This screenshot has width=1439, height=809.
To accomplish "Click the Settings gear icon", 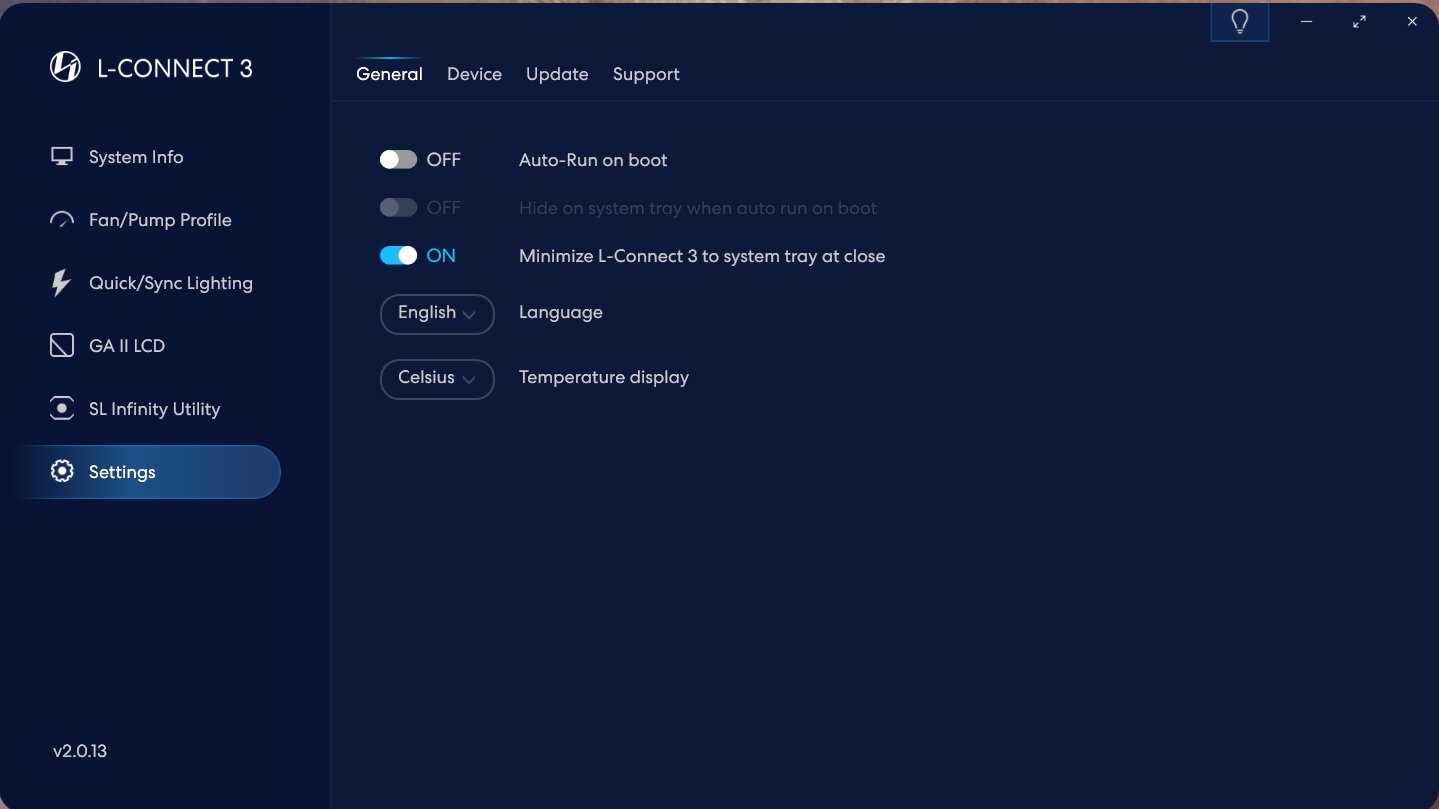I will (62, 472).
